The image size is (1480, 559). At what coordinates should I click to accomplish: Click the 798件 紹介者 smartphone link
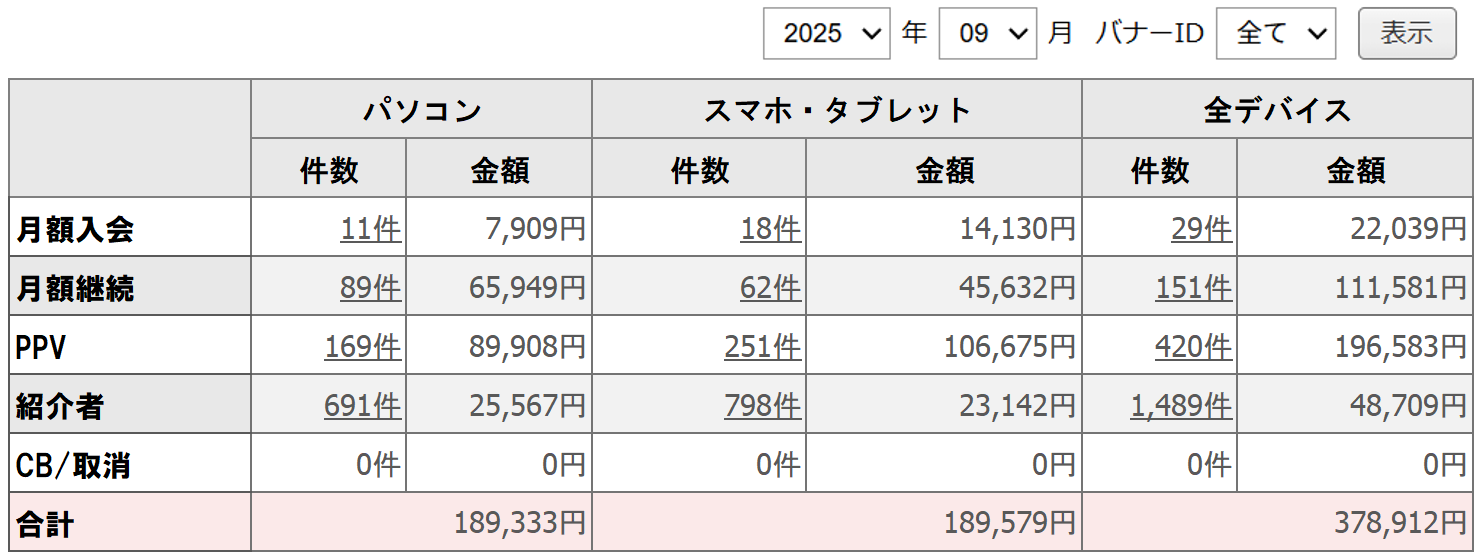point(762,406)
